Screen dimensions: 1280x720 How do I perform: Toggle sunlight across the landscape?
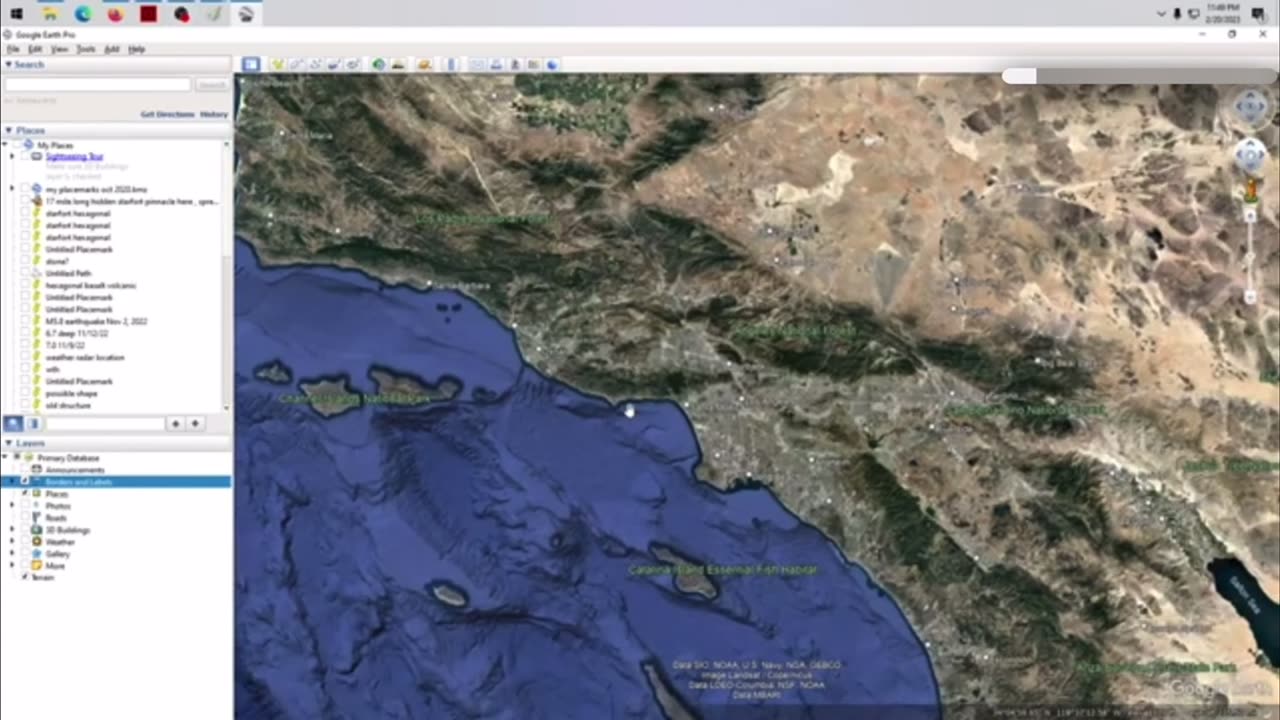[398, 64]
